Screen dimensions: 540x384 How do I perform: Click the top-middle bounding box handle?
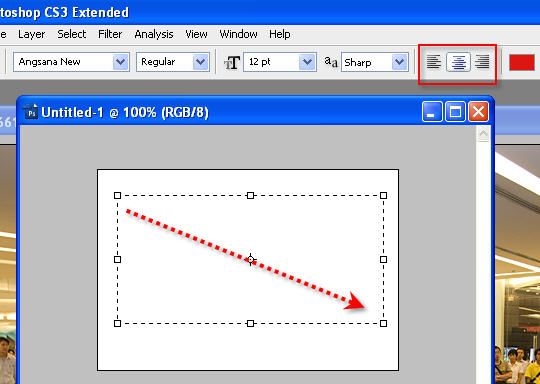click(250, 196)
